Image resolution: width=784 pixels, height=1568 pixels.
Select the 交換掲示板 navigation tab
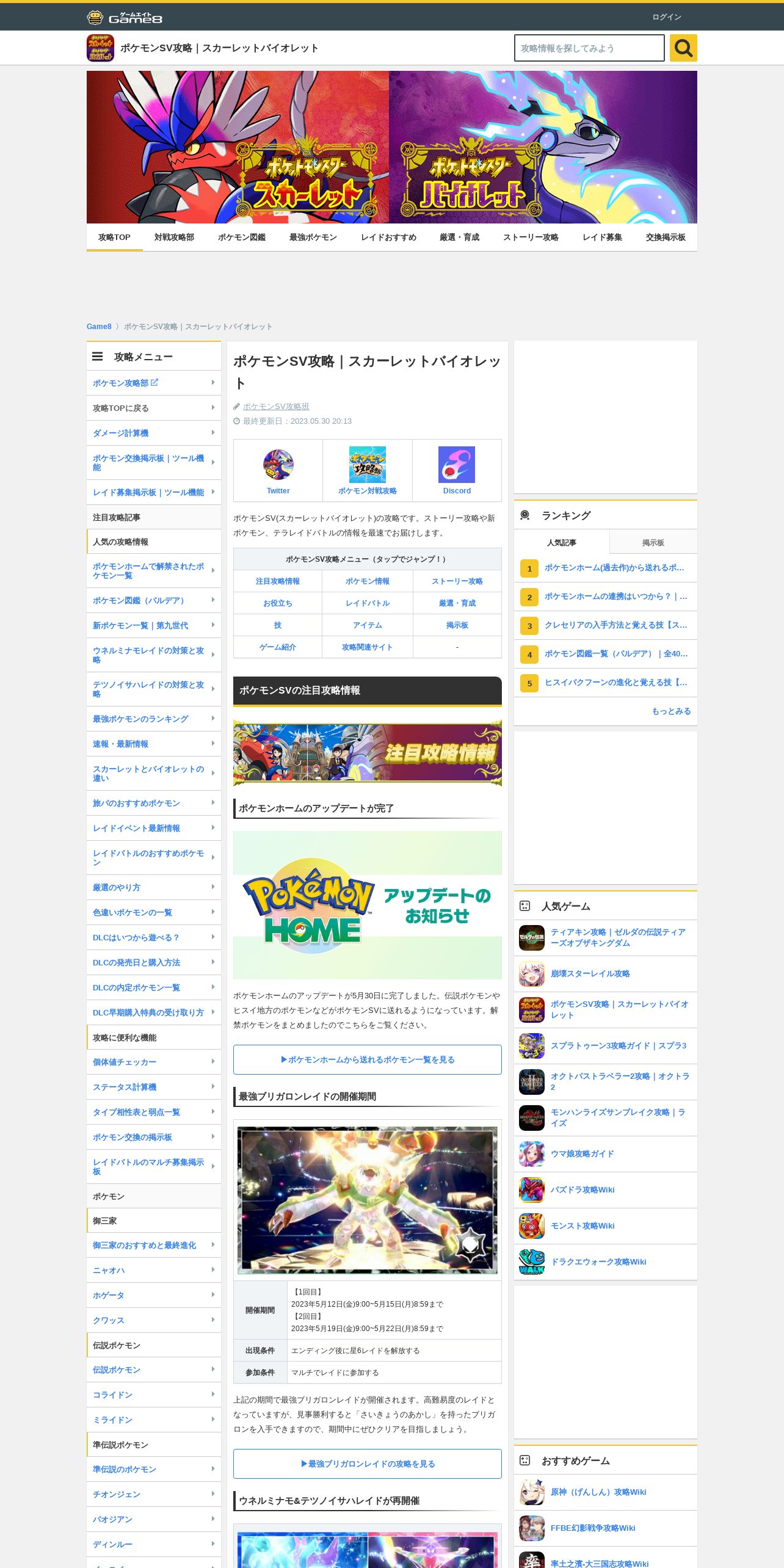point(666,238)
